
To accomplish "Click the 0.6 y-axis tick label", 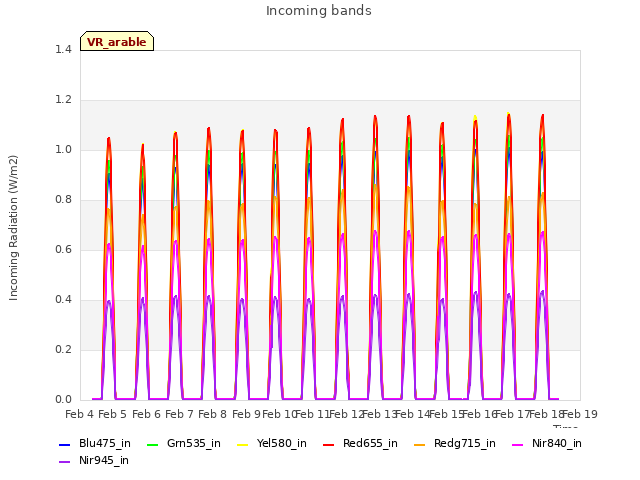I will pyautogui.click(x=63, y=249).
